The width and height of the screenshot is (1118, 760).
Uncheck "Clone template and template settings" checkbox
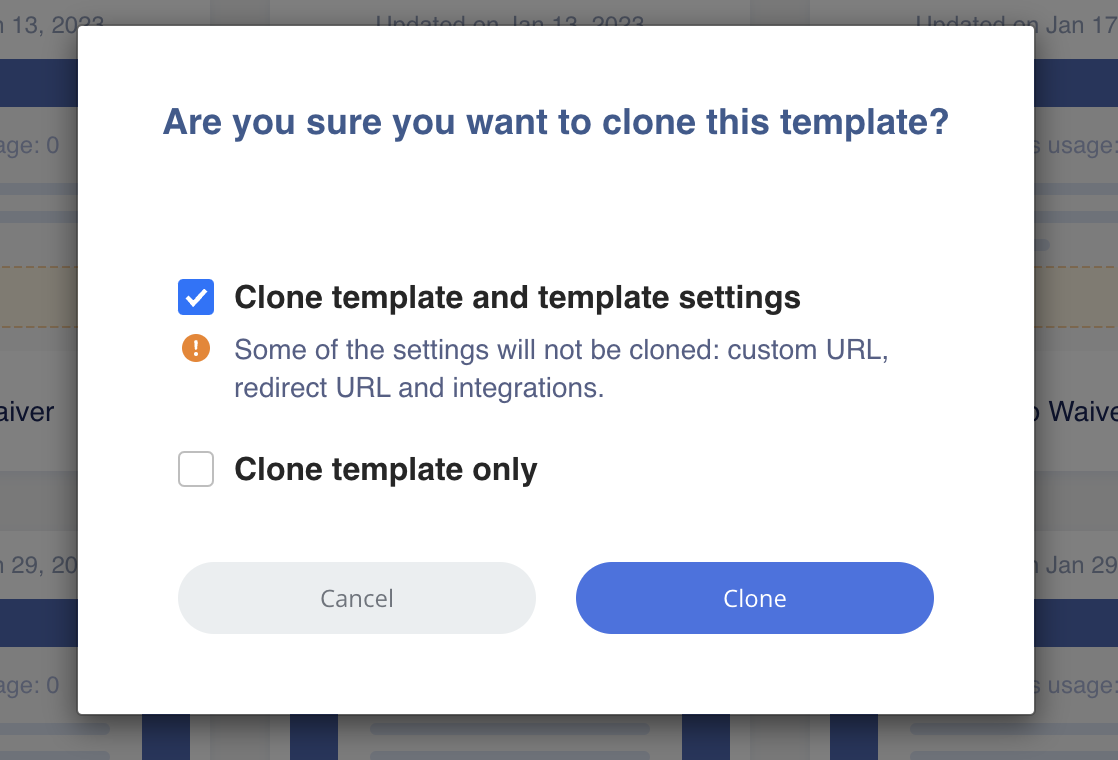click(196, 297)
